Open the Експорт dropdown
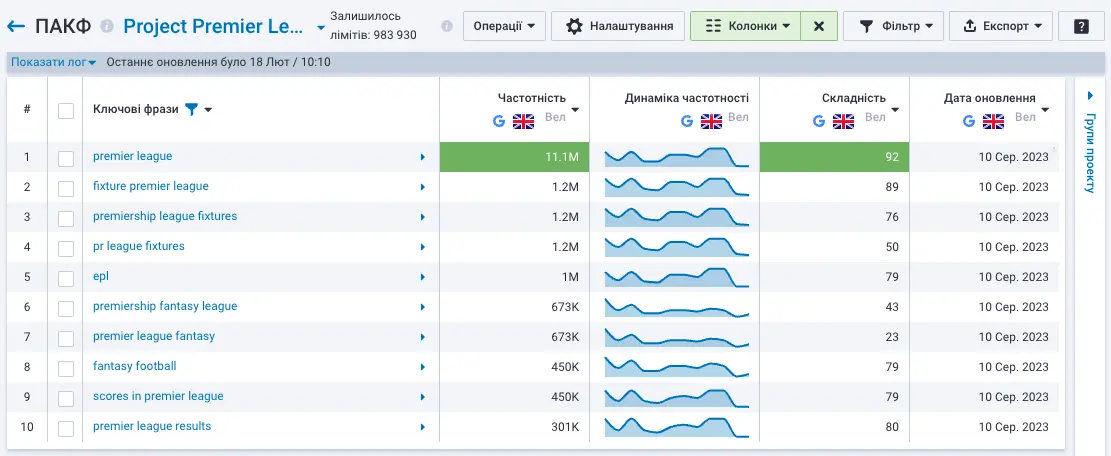The image size is (1111, 456). coord(1000,26)
